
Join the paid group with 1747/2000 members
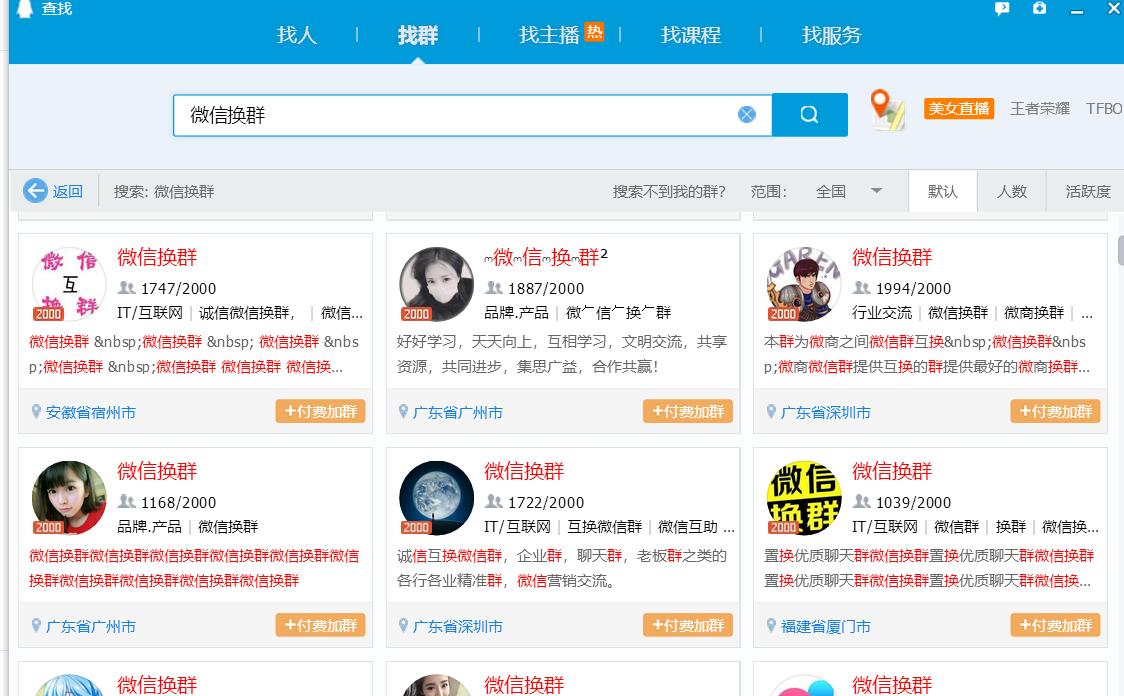(x=320, y=411)
